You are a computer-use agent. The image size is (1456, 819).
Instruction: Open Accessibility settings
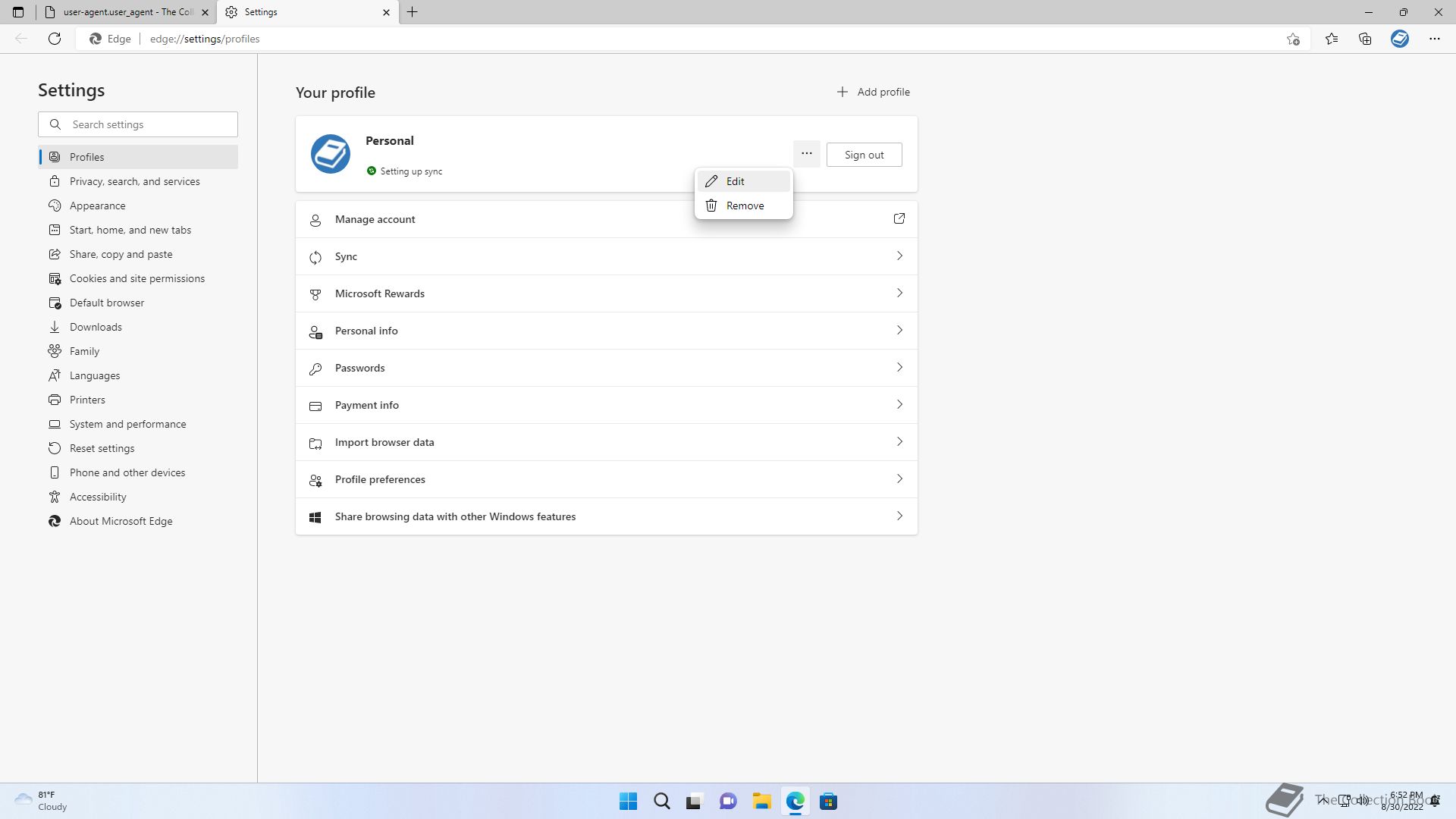(138, 497)
